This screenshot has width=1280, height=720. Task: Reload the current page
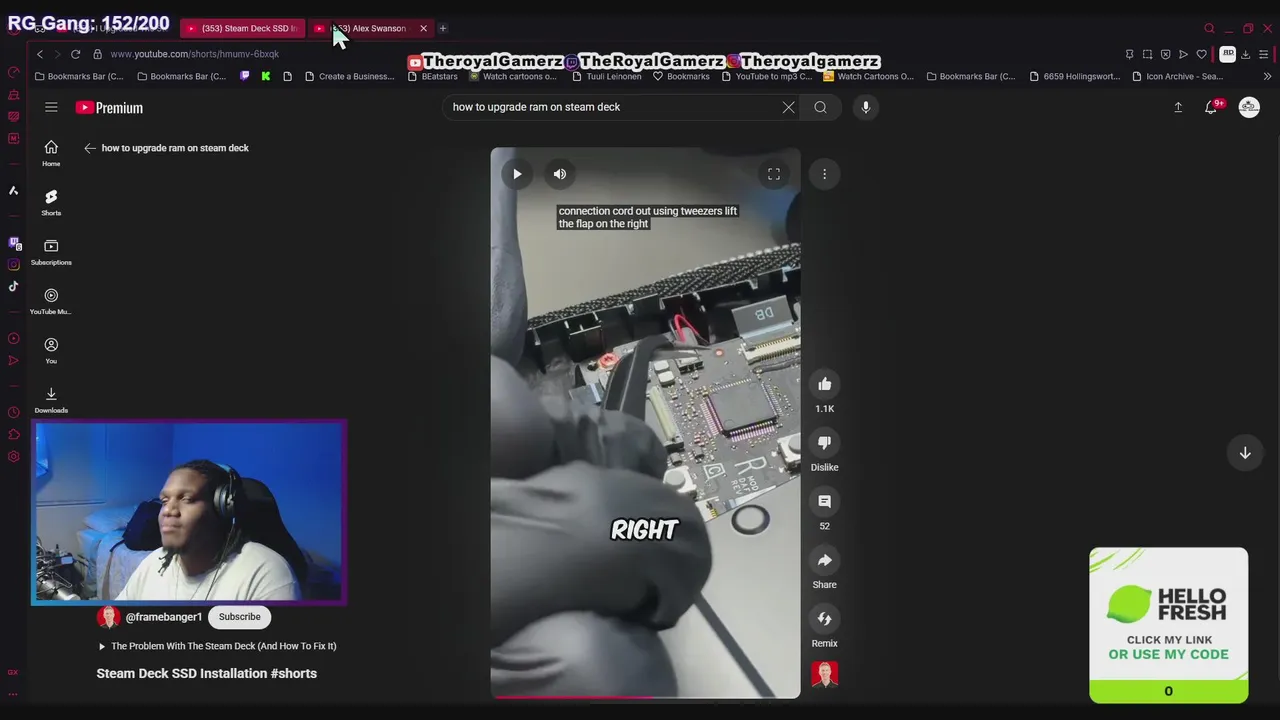[75, 54]
